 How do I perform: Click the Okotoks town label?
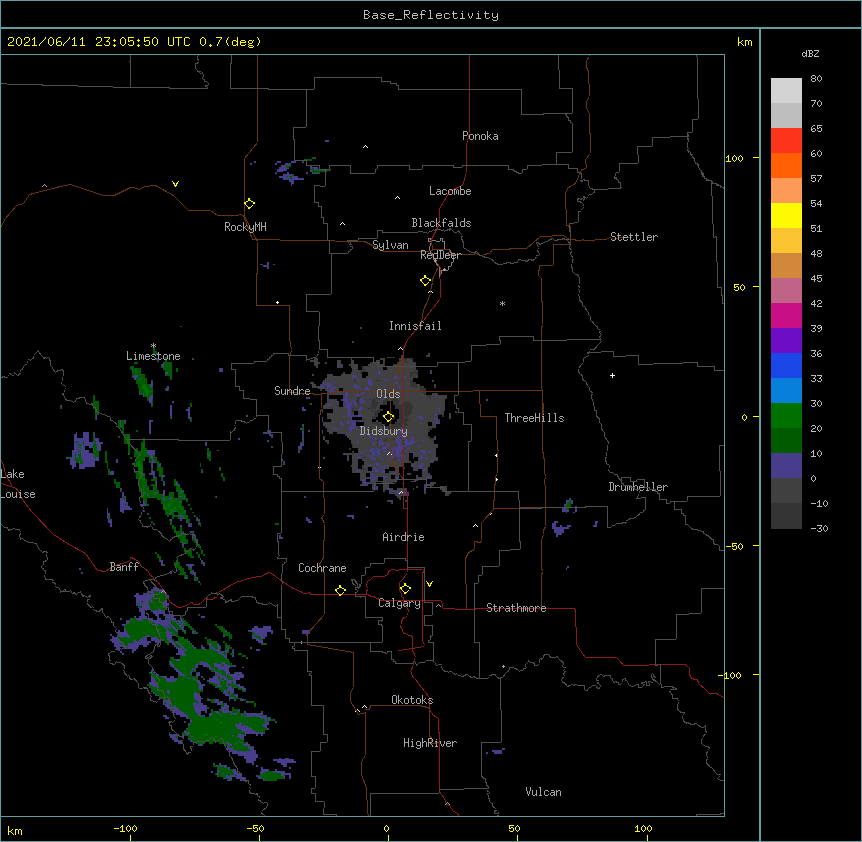click(412, 700)
